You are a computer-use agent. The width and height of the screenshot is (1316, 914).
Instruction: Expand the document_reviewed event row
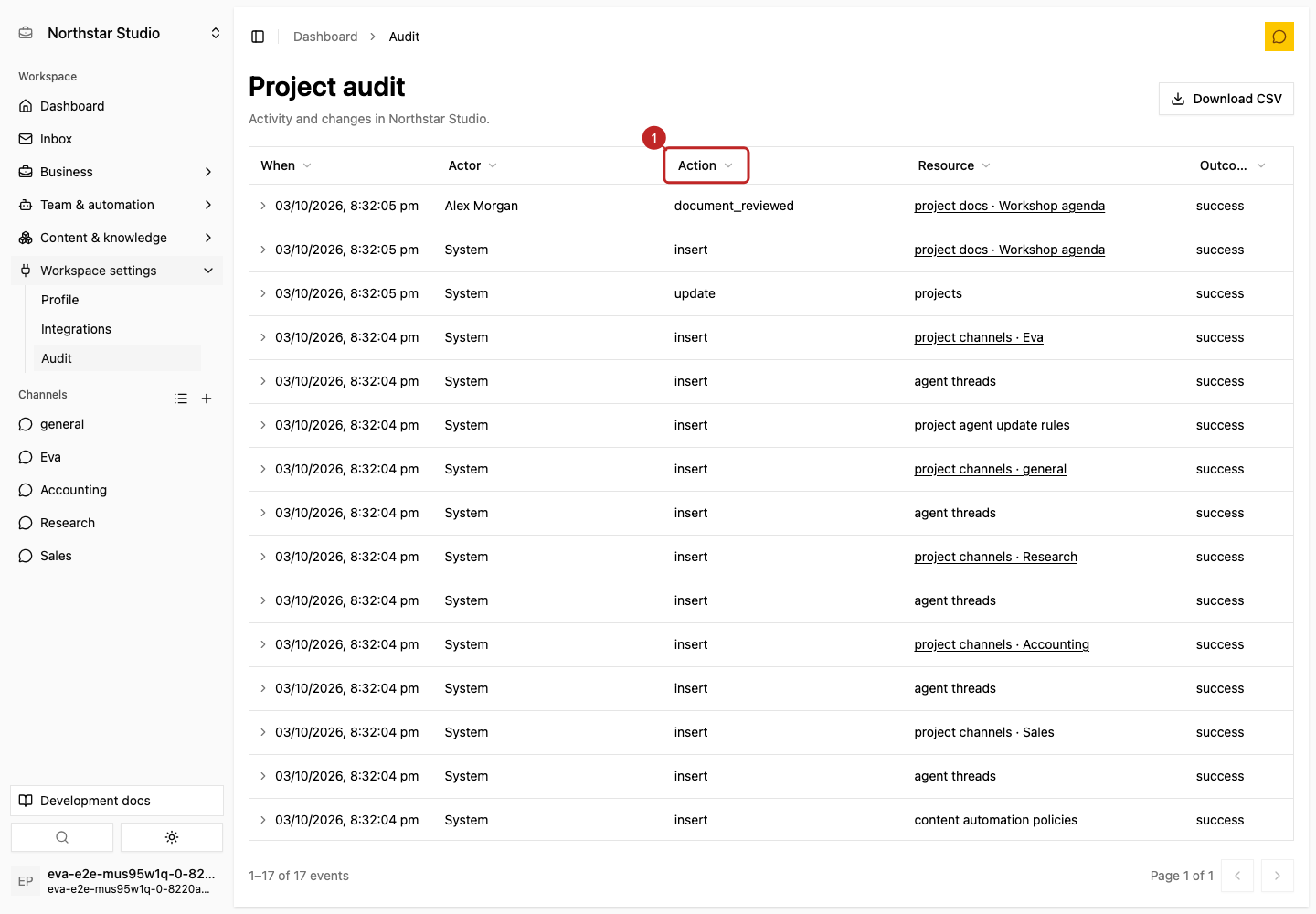(263, 206)
